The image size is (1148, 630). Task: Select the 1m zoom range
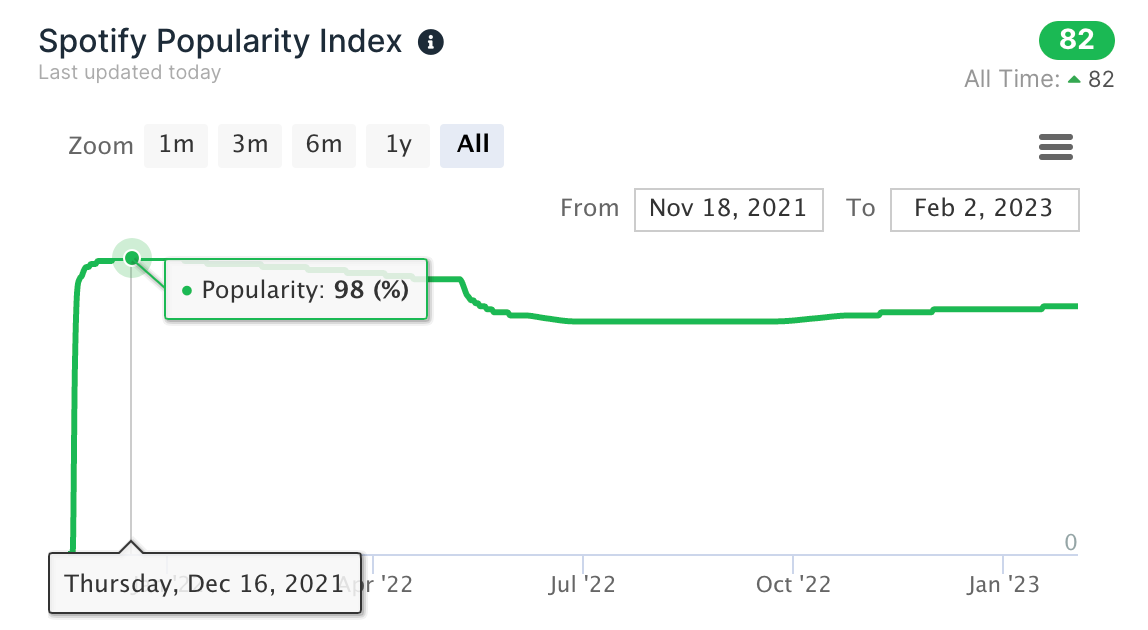(176, 145)
